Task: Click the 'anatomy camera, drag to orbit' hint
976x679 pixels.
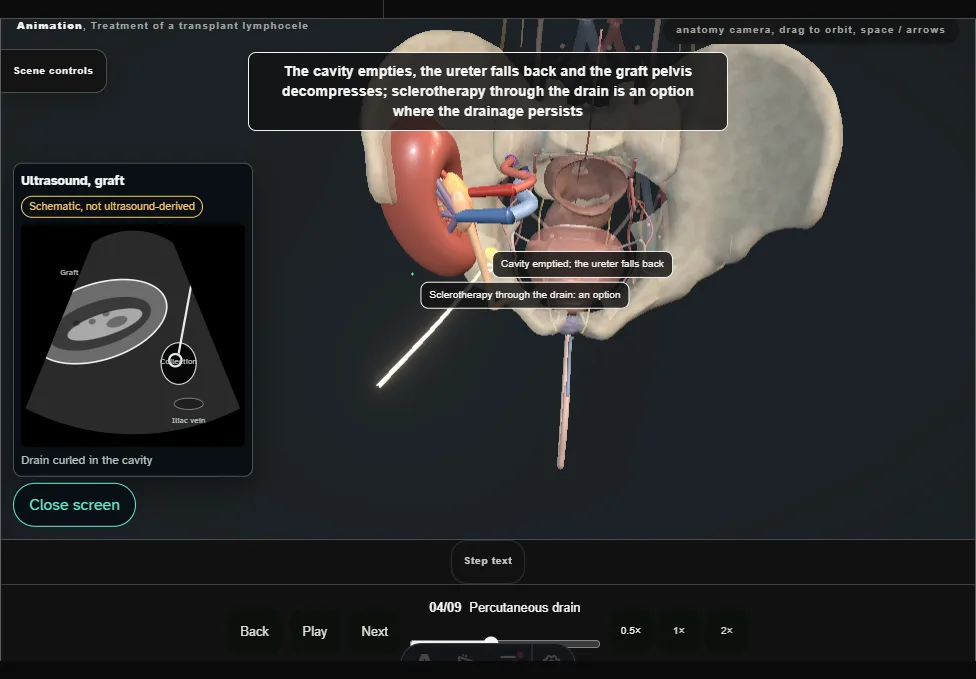Action: pos(810,30)
